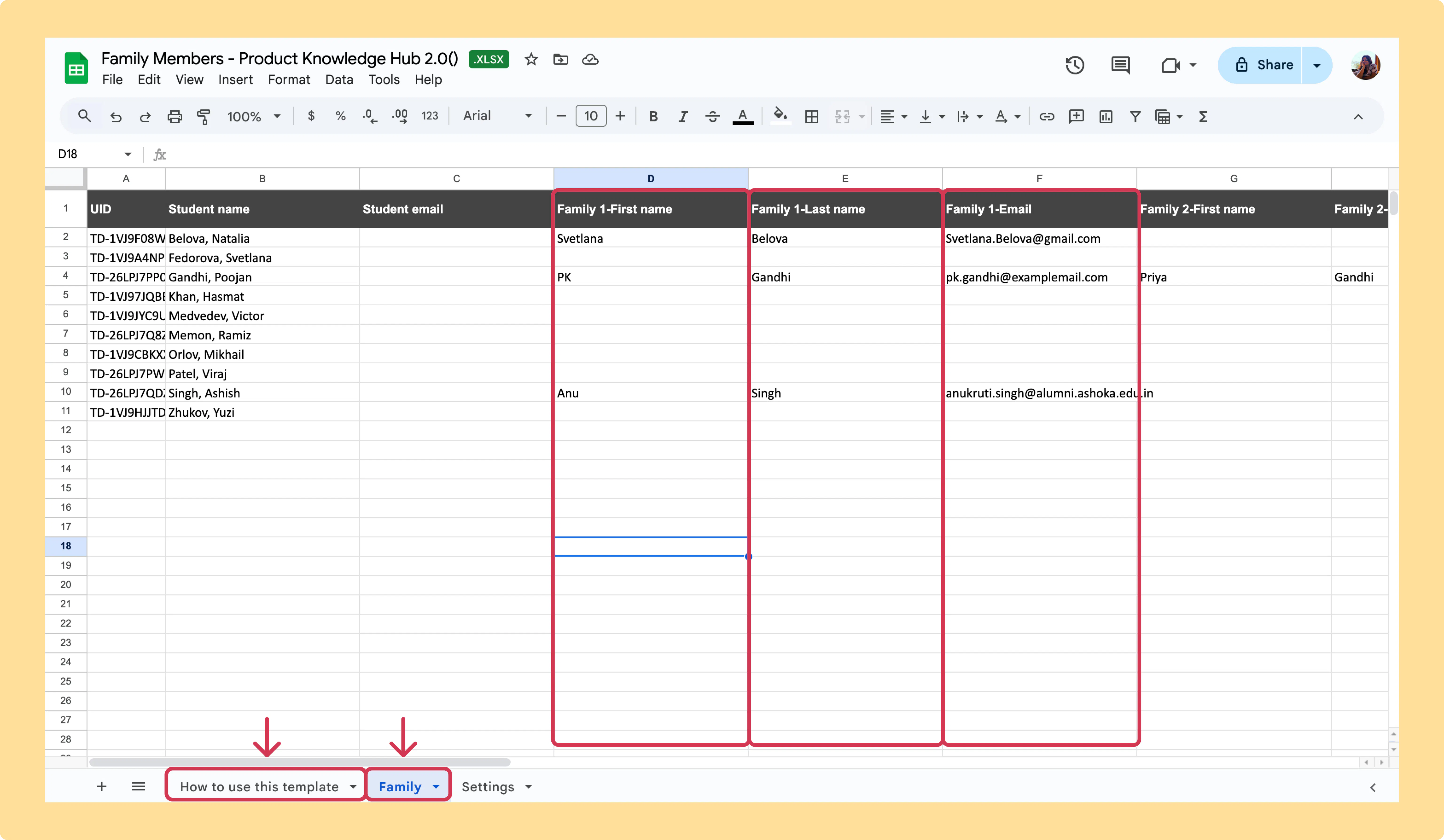Screen dimensions: 1444x840
Task: Open the Insert menu
Action: point(235,80)
